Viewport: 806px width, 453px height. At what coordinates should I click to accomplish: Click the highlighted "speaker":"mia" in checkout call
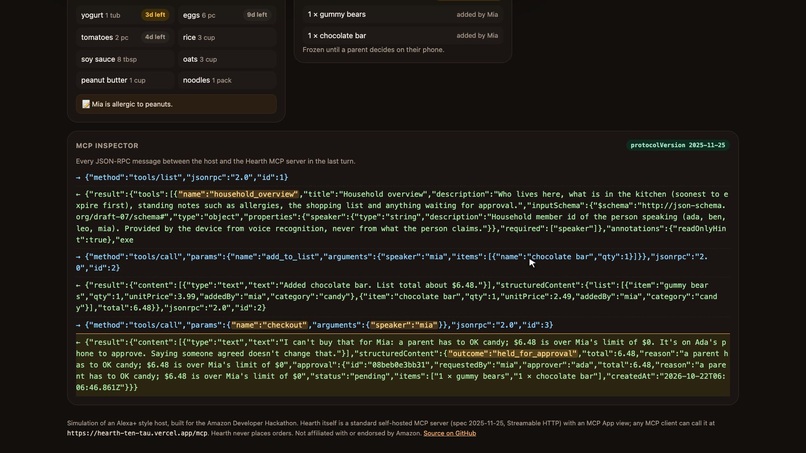point(404,325)
